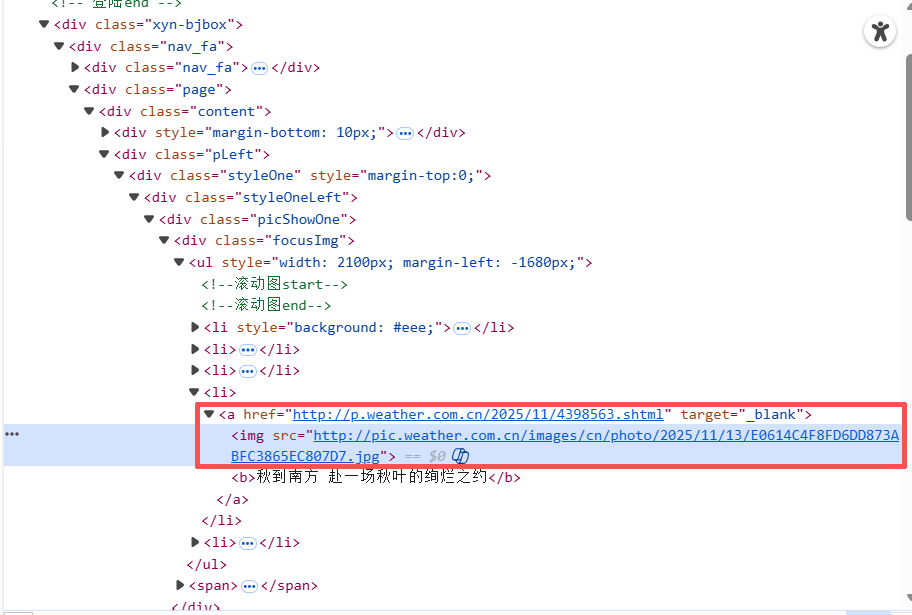
Task: Open the three-dots row options
Action: tap(12, 434)
